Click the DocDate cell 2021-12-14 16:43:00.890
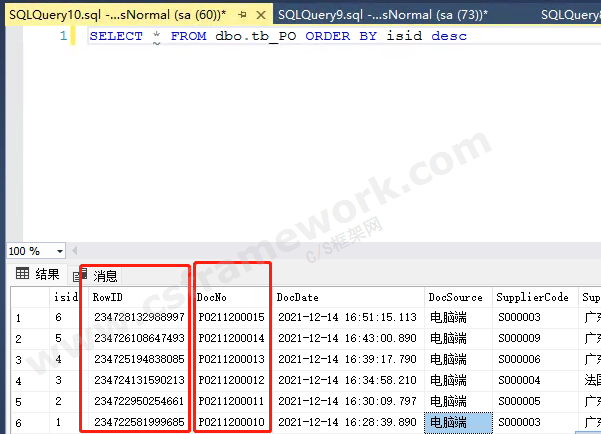 [347, 338]
